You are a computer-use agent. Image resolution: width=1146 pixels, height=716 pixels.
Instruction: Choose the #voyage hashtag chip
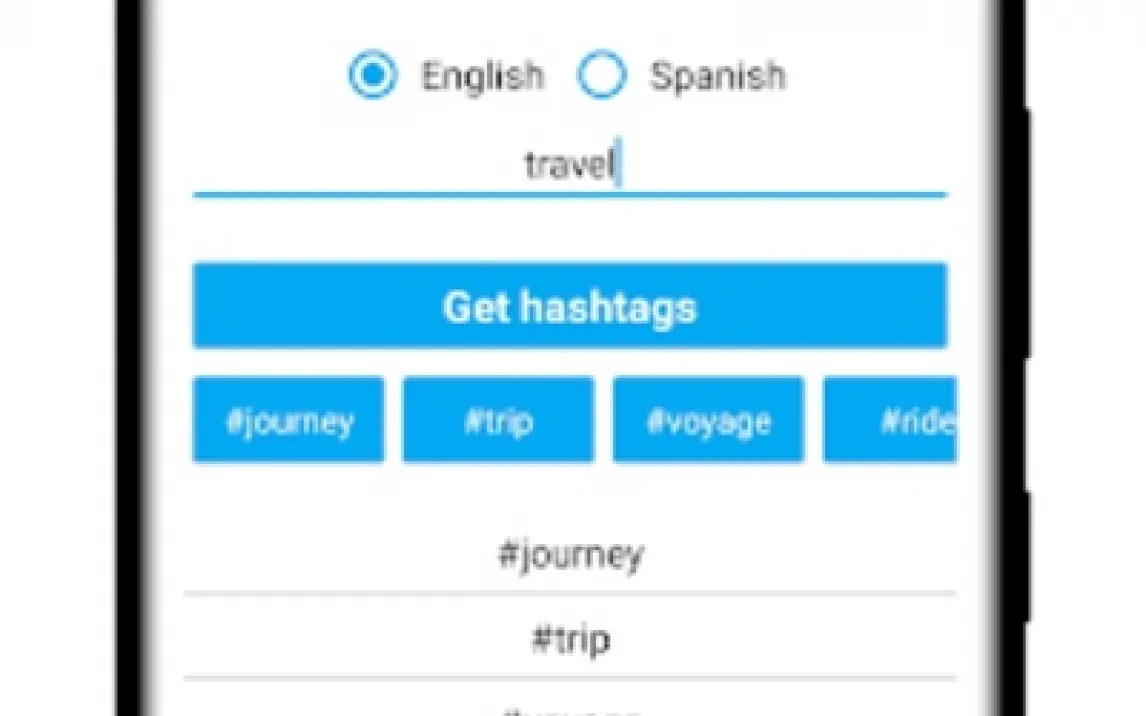pyautogui.click(x=708, y=421)
